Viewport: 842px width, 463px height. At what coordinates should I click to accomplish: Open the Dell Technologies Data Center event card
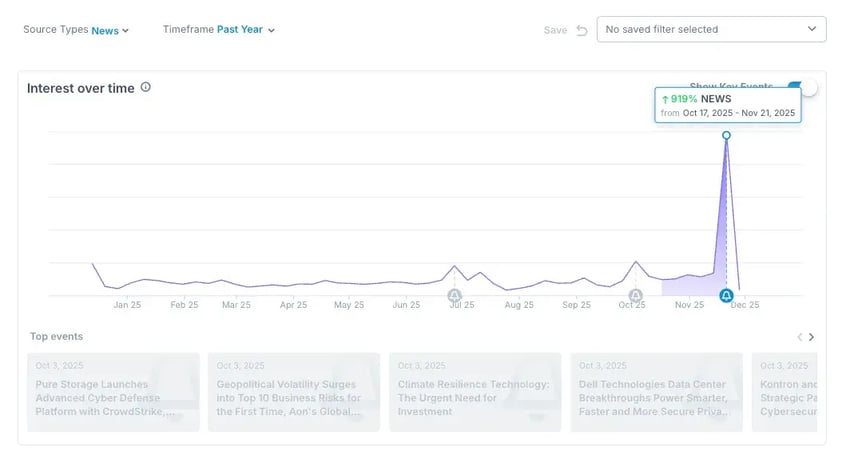click(x=656, y=391)
